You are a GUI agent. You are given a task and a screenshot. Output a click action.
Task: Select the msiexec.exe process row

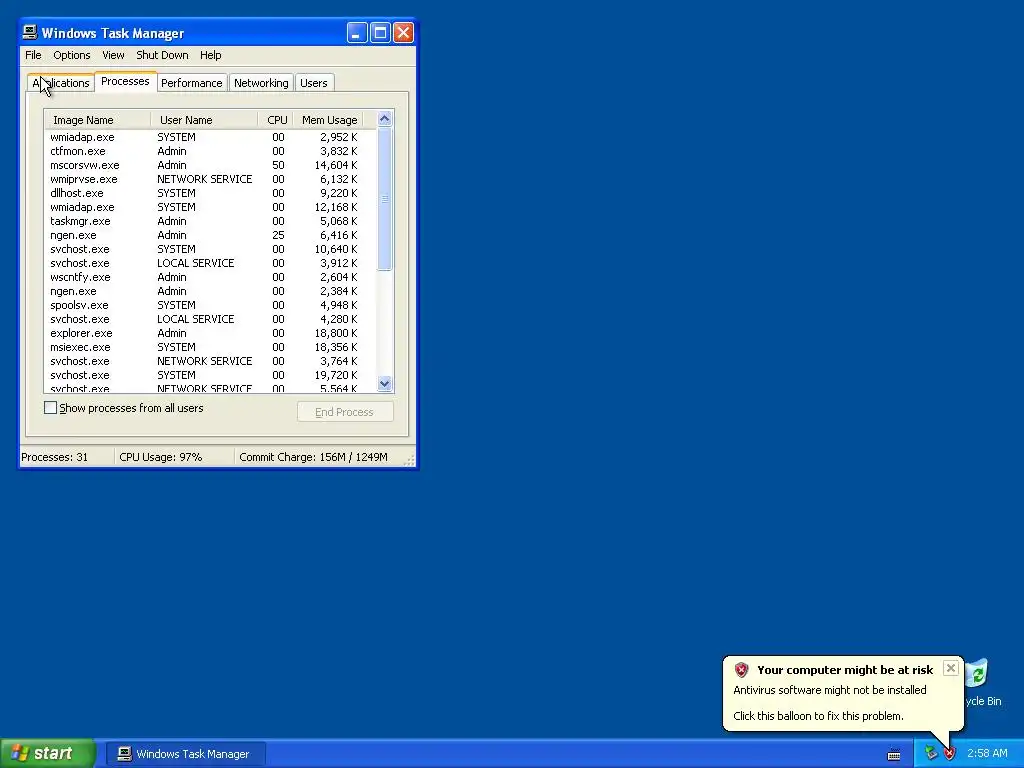tap(210, 347)
